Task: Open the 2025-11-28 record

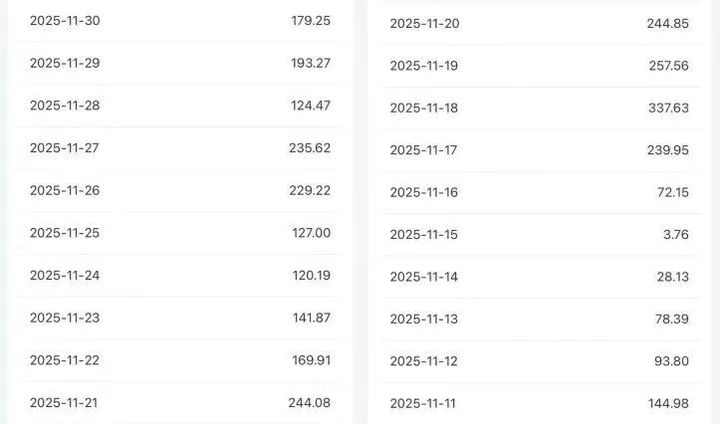Action: pyautogui.click(x=65, y=106)
